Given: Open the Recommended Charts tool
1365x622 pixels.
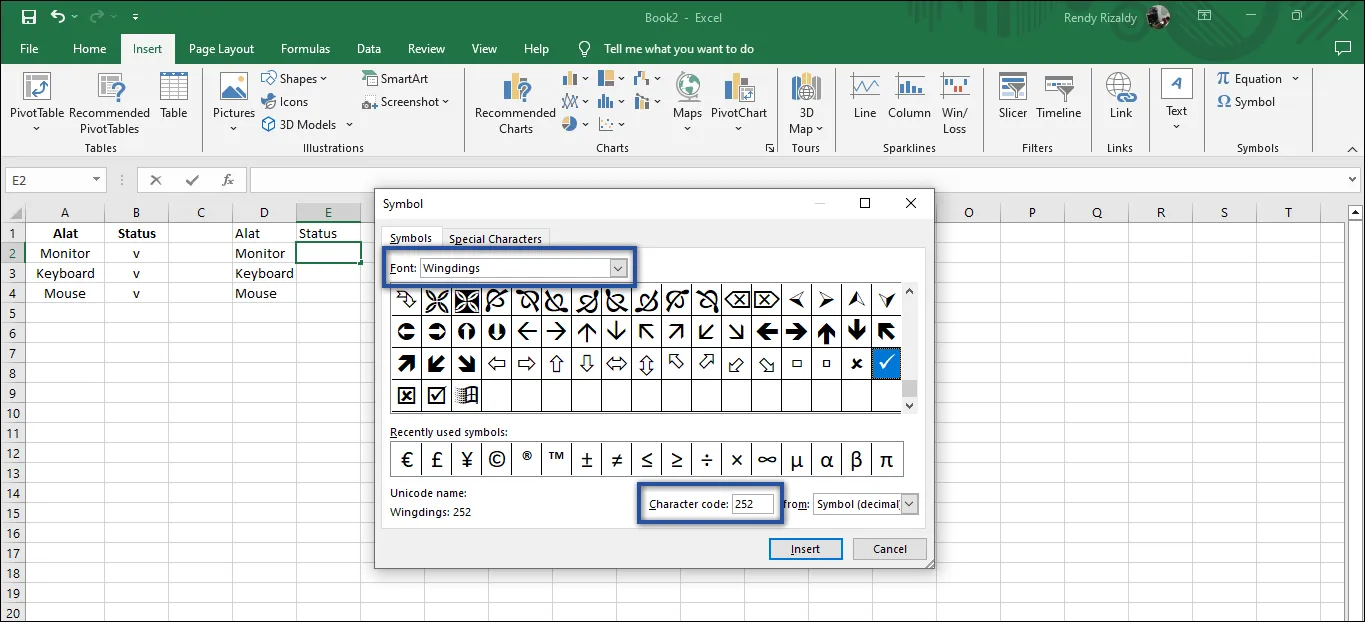Looking at the screenshot, I should pos(515,92).
